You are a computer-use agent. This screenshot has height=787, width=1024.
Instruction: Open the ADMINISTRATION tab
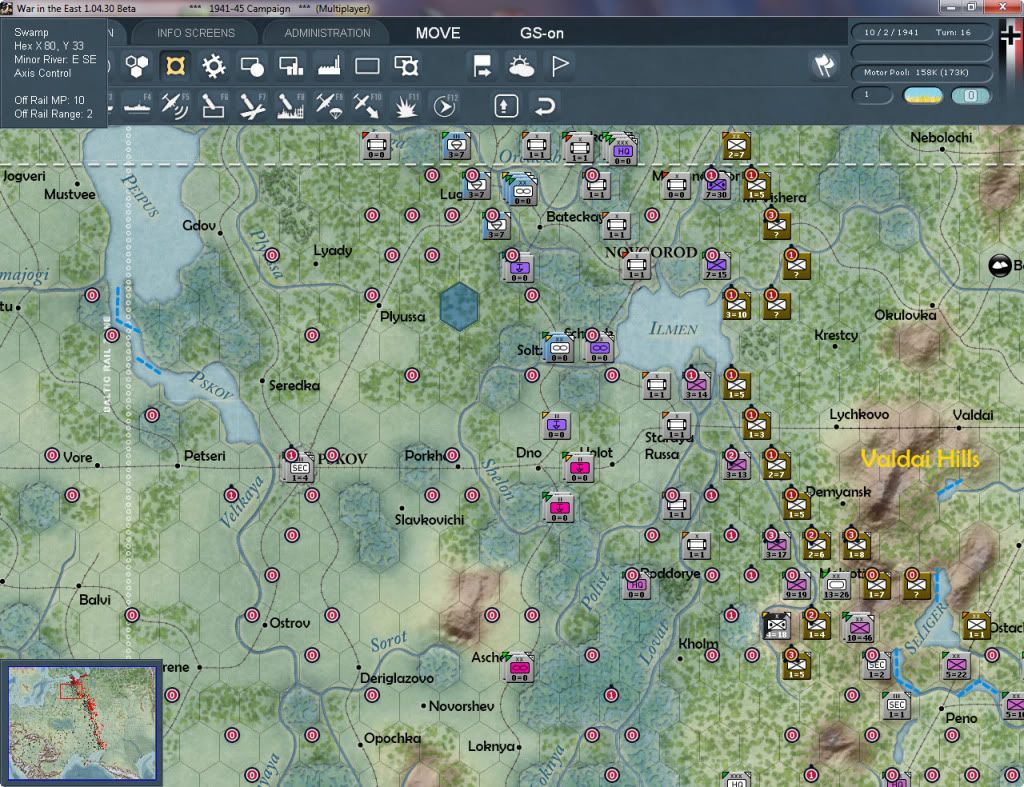tap(327, 33)
